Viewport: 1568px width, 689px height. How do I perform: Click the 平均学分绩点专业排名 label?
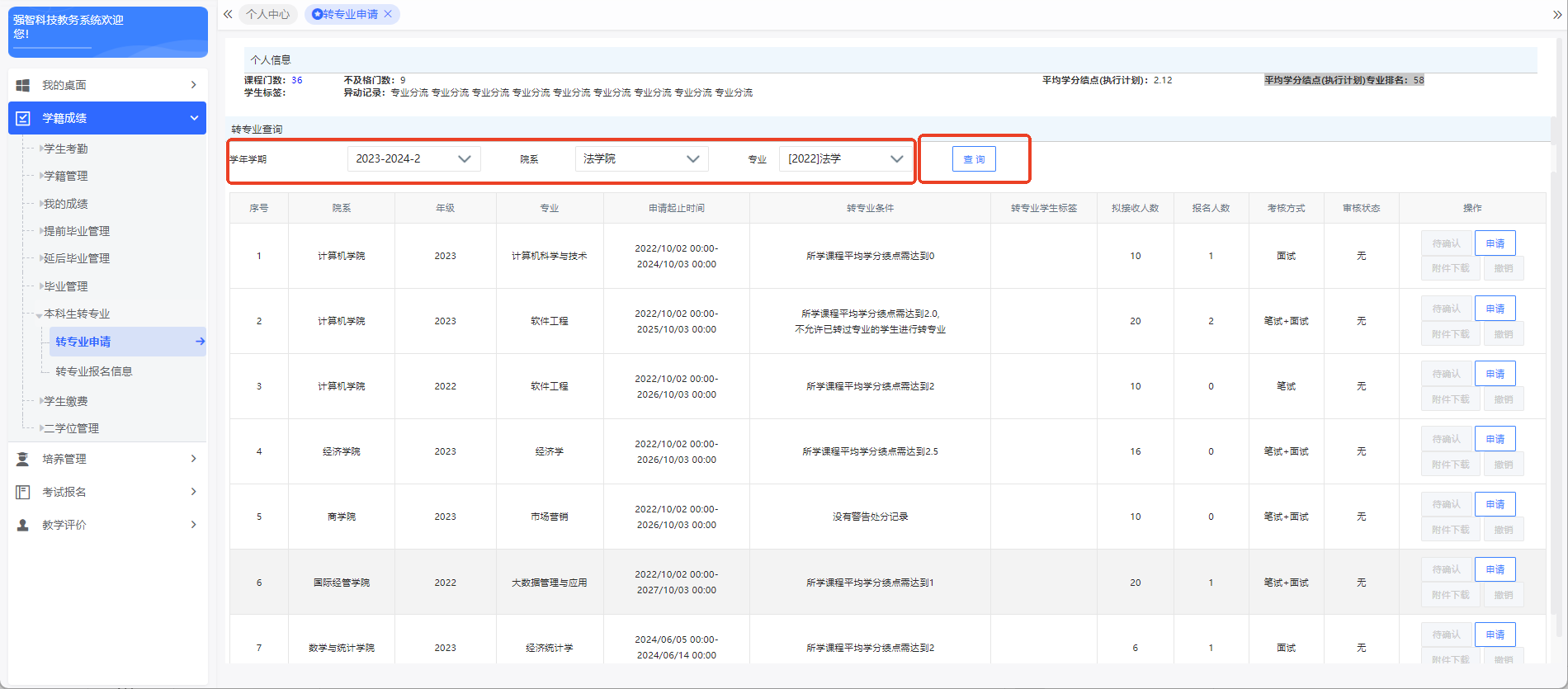click(1337, 80)
